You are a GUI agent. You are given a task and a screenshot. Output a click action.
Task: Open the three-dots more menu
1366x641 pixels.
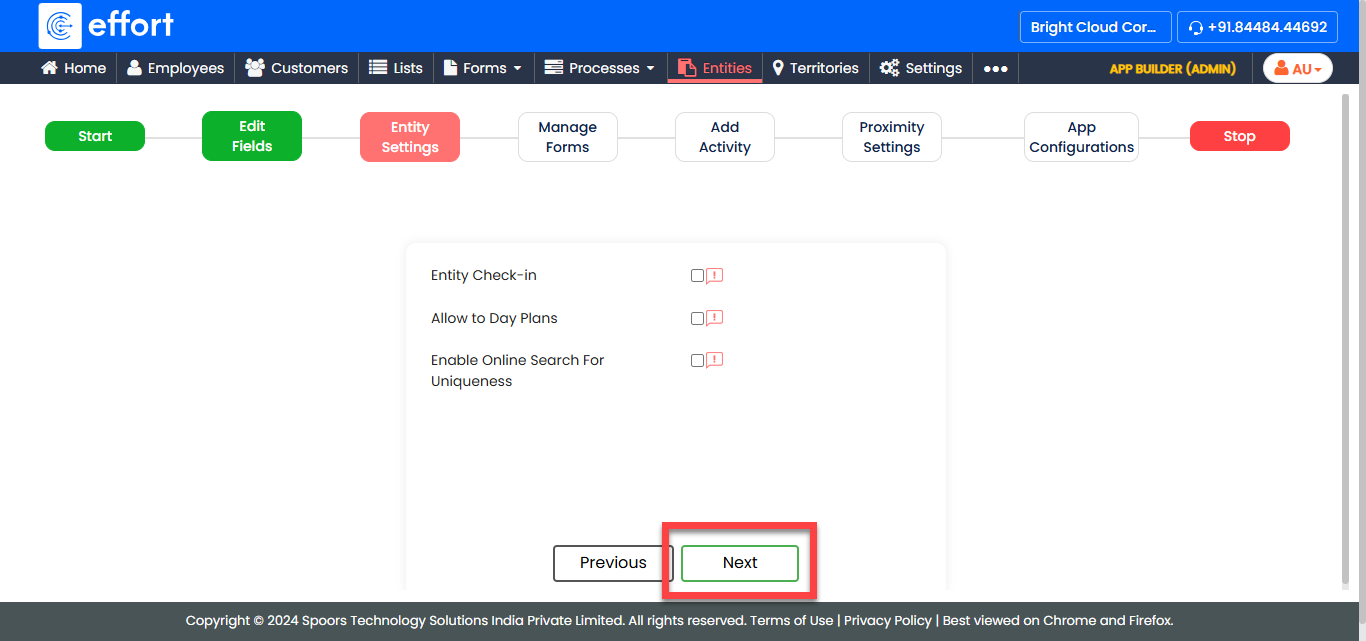pyautogui.click(x=995, y=68)
